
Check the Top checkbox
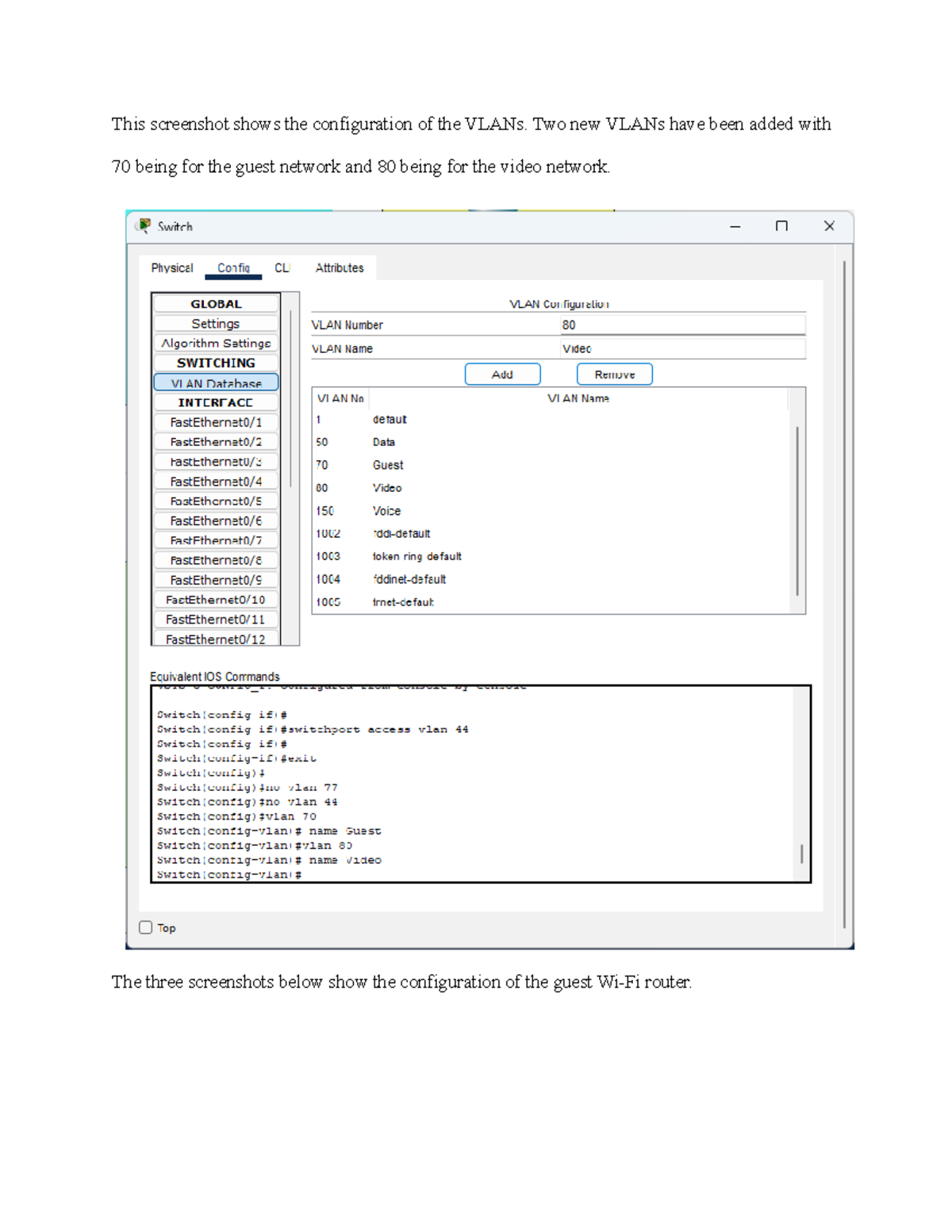tap(146, 927)
